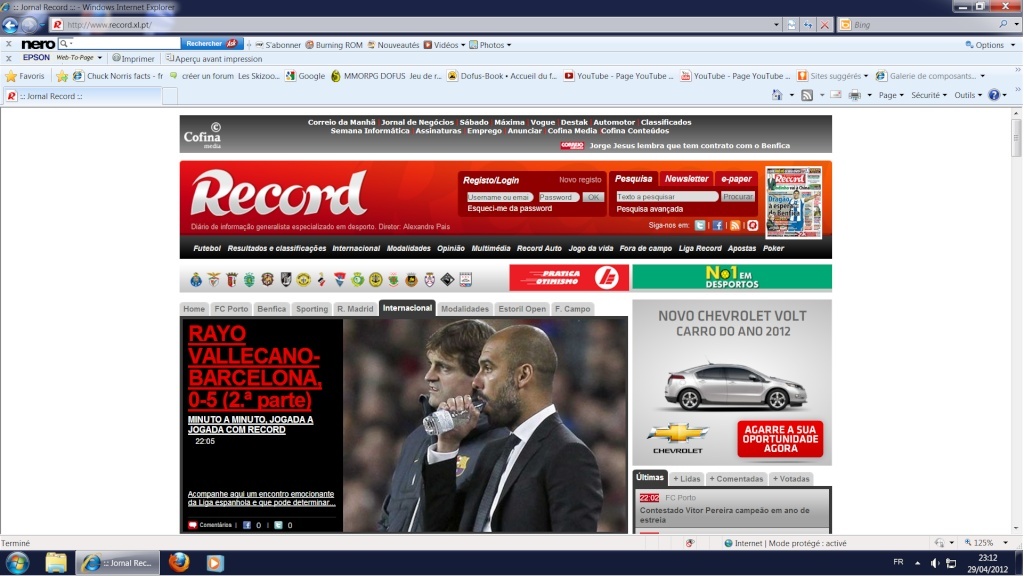Open Firefox from the taskbar
Screen dimensions: 1024x576
[179, 562]
